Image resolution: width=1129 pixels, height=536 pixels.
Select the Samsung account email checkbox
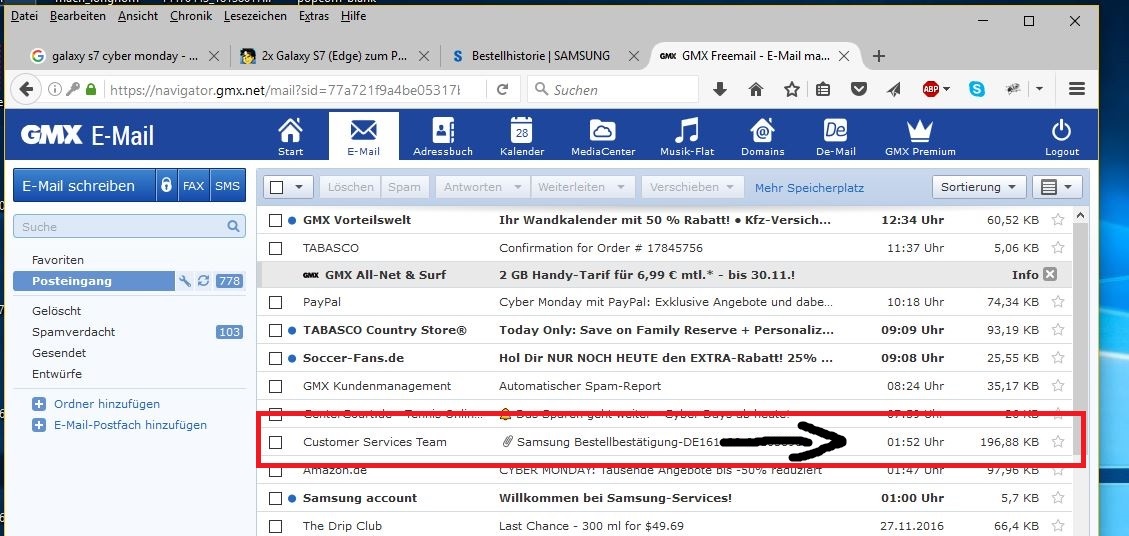click(x=275, y=499)
